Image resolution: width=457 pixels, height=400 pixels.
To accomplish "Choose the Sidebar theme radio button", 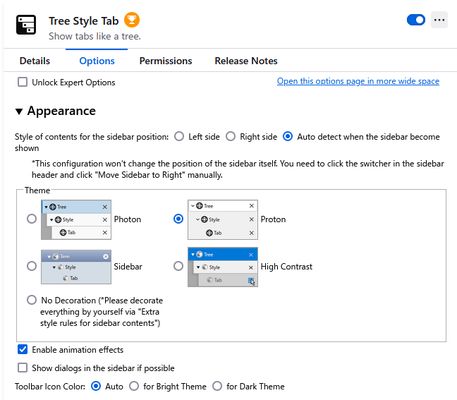I will click(32, 266).
